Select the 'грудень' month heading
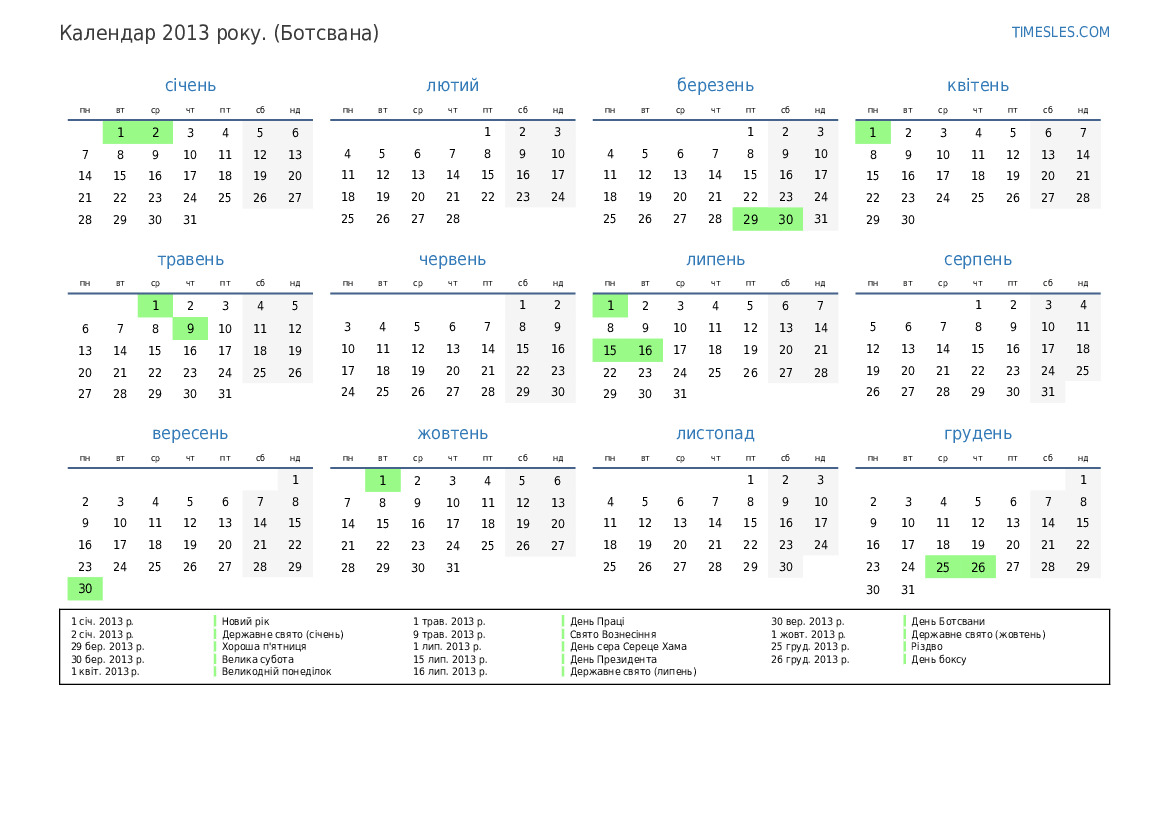The height and width of the screenshot is (827, 1169). coord(977,433)
